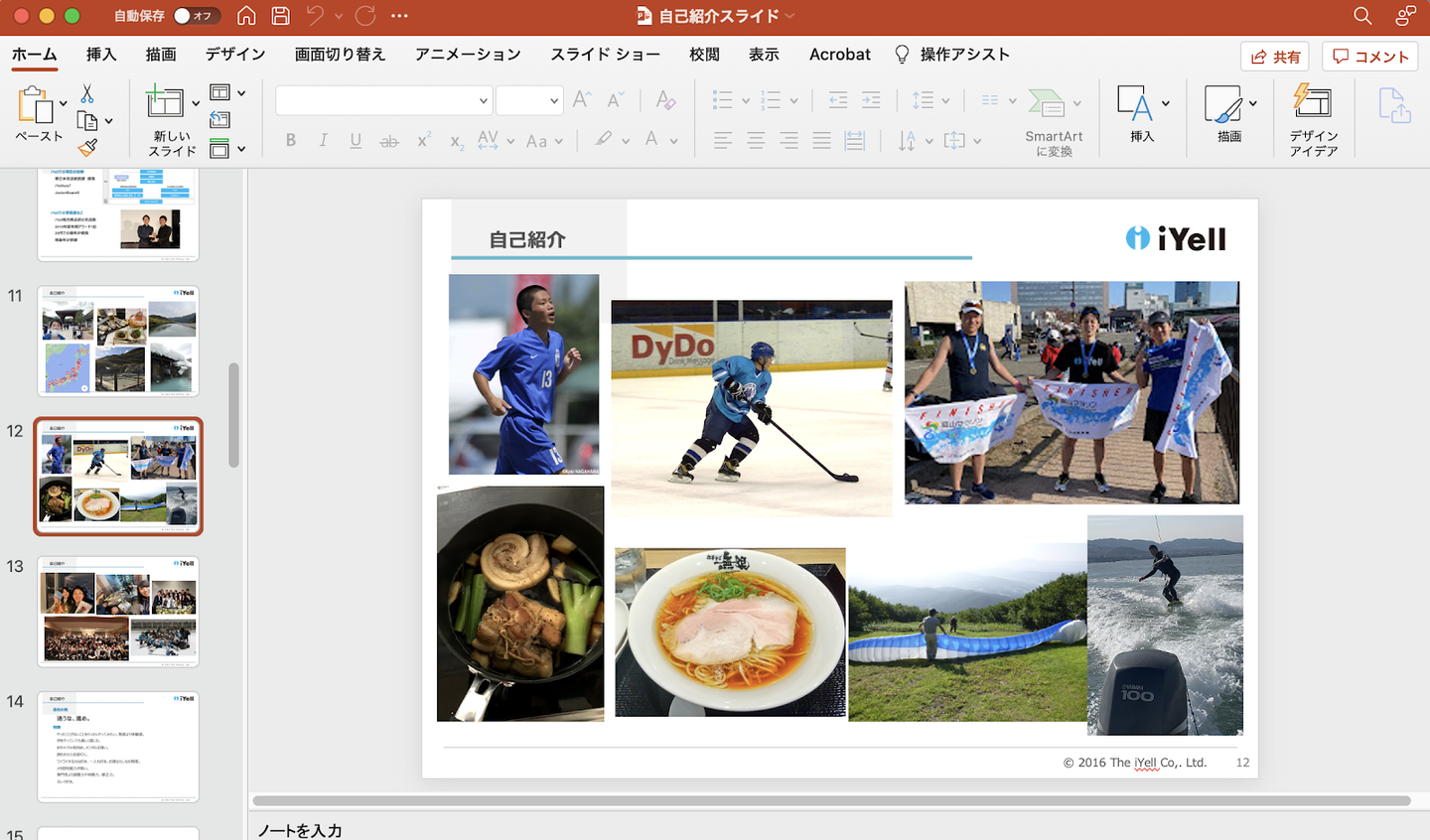The height and width of the screenshot is (840, 1430).
Task: Open the font name dropdown
Action: tap(483, 100)
